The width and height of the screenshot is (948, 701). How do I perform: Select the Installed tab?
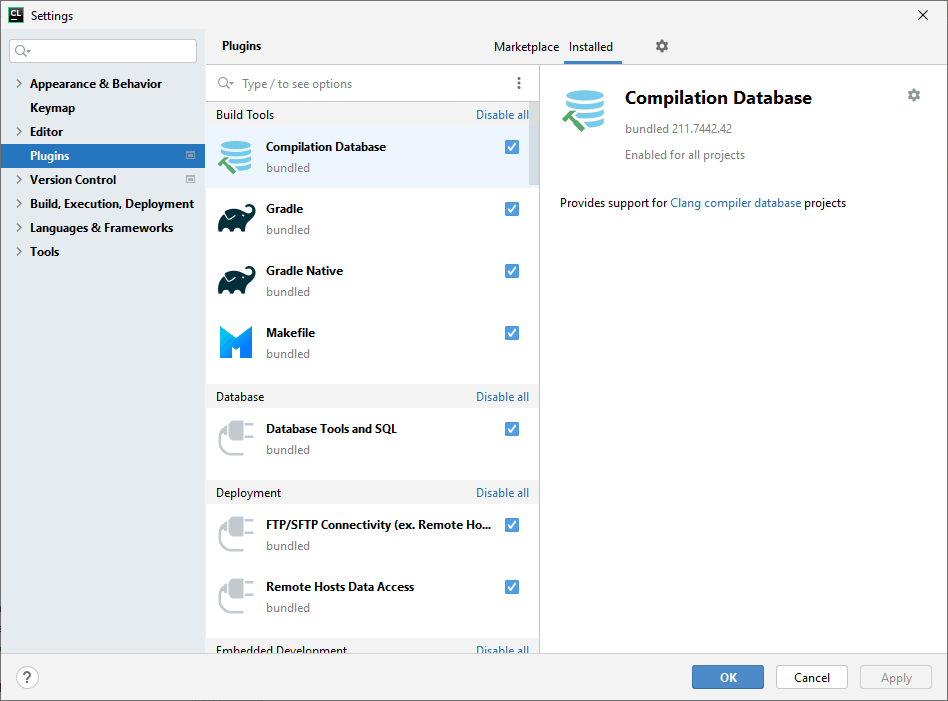pyautogui.click(x=590, y=47)
